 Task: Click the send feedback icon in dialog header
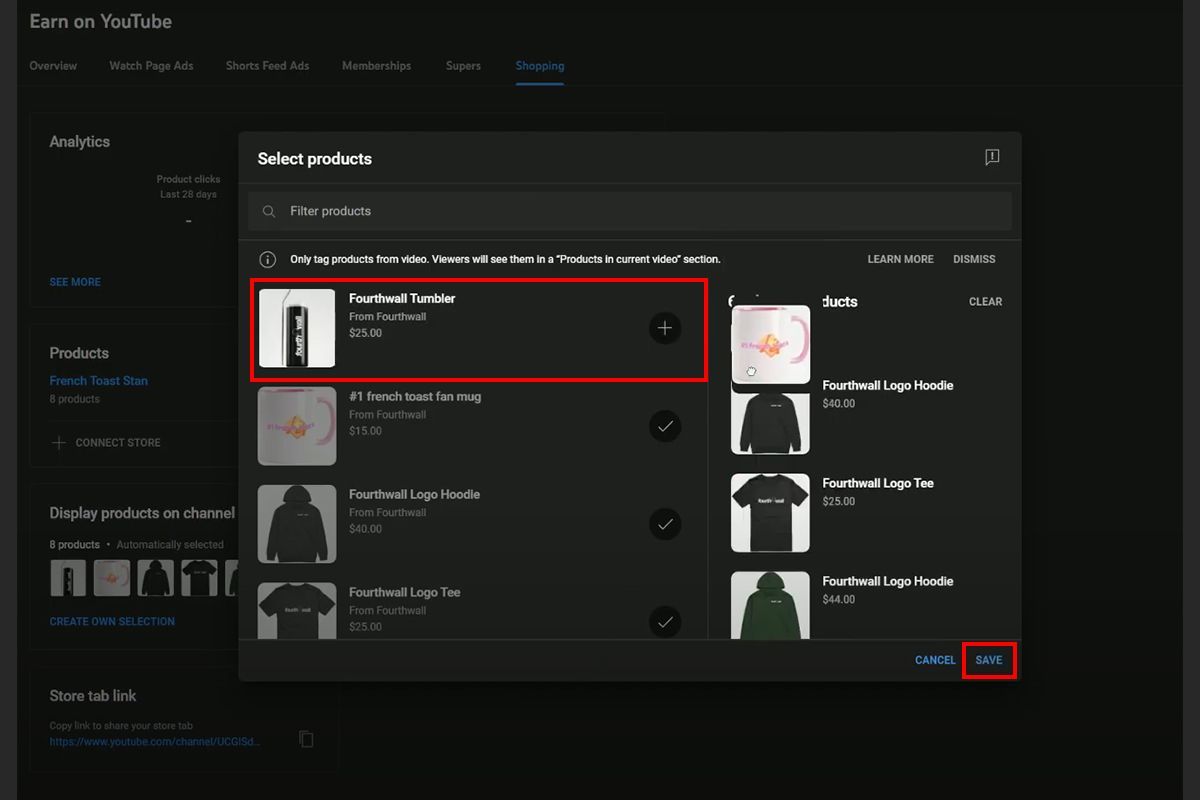pyautogui.click(x=992, y=157)
